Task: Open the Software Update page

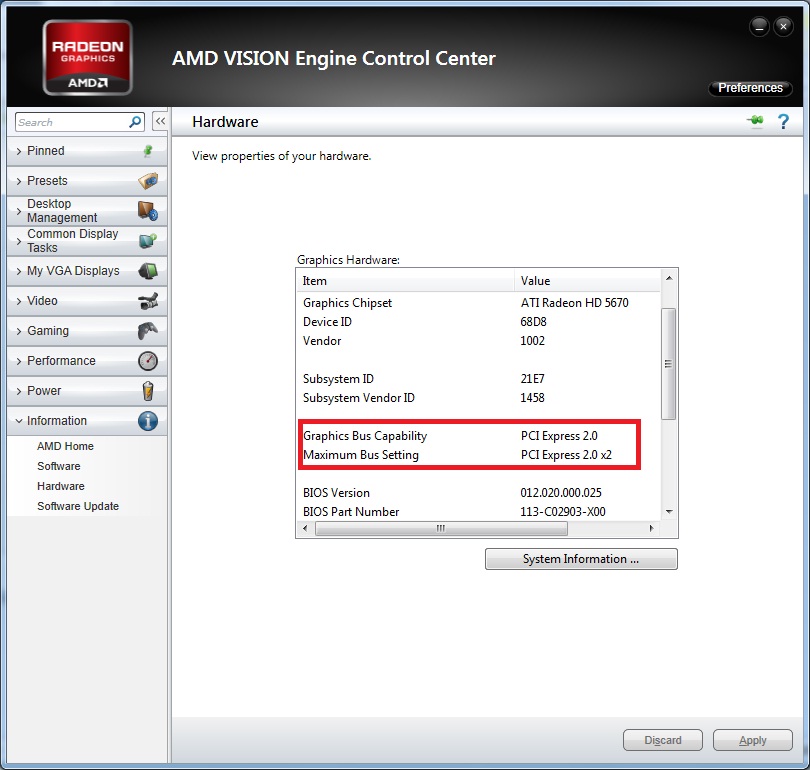Action: pyautogui.click(x=78, y=506)
